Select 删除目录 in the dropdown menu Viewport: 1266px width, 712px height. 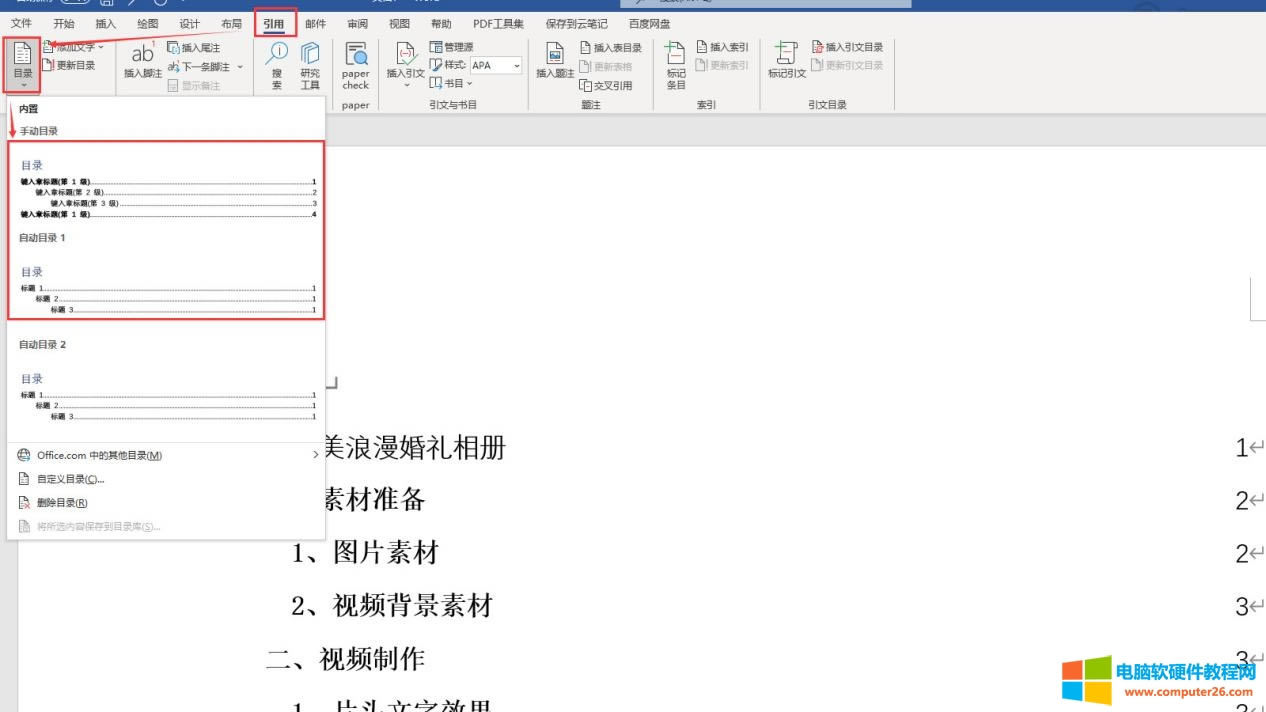62,503
